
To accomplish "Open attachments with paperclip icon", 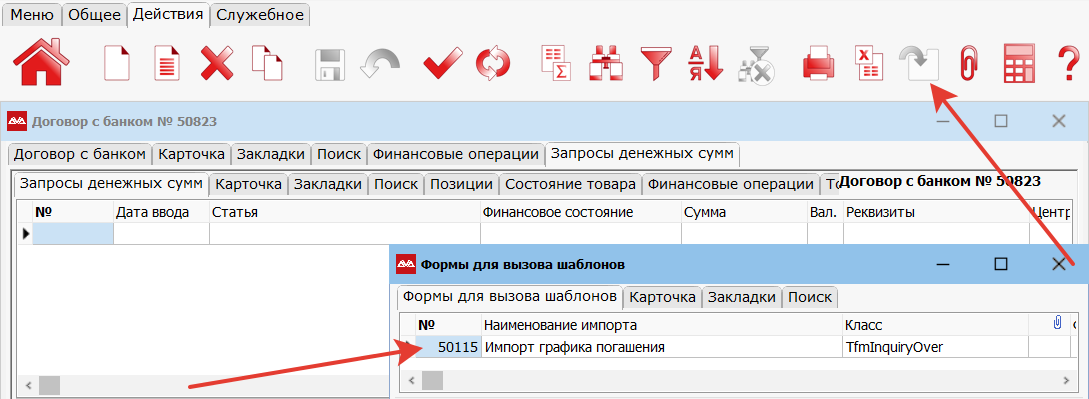I will click(968, 63).
